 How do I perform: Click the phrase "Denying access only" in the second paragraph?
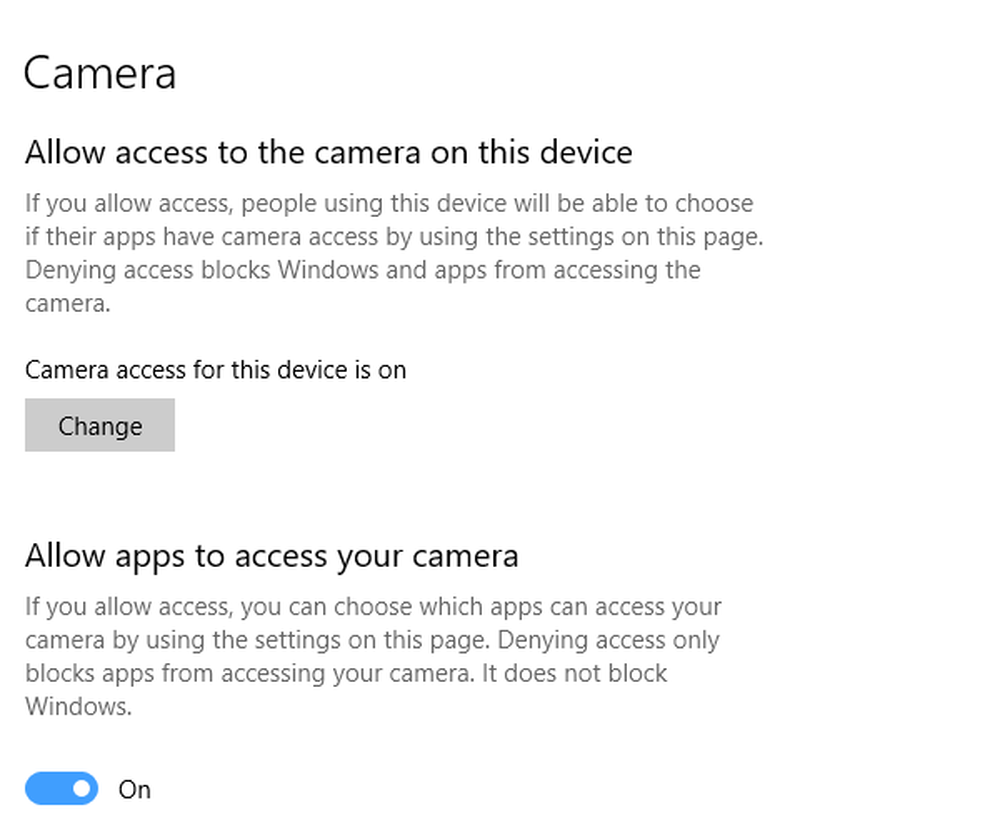[x=608, y=640]
